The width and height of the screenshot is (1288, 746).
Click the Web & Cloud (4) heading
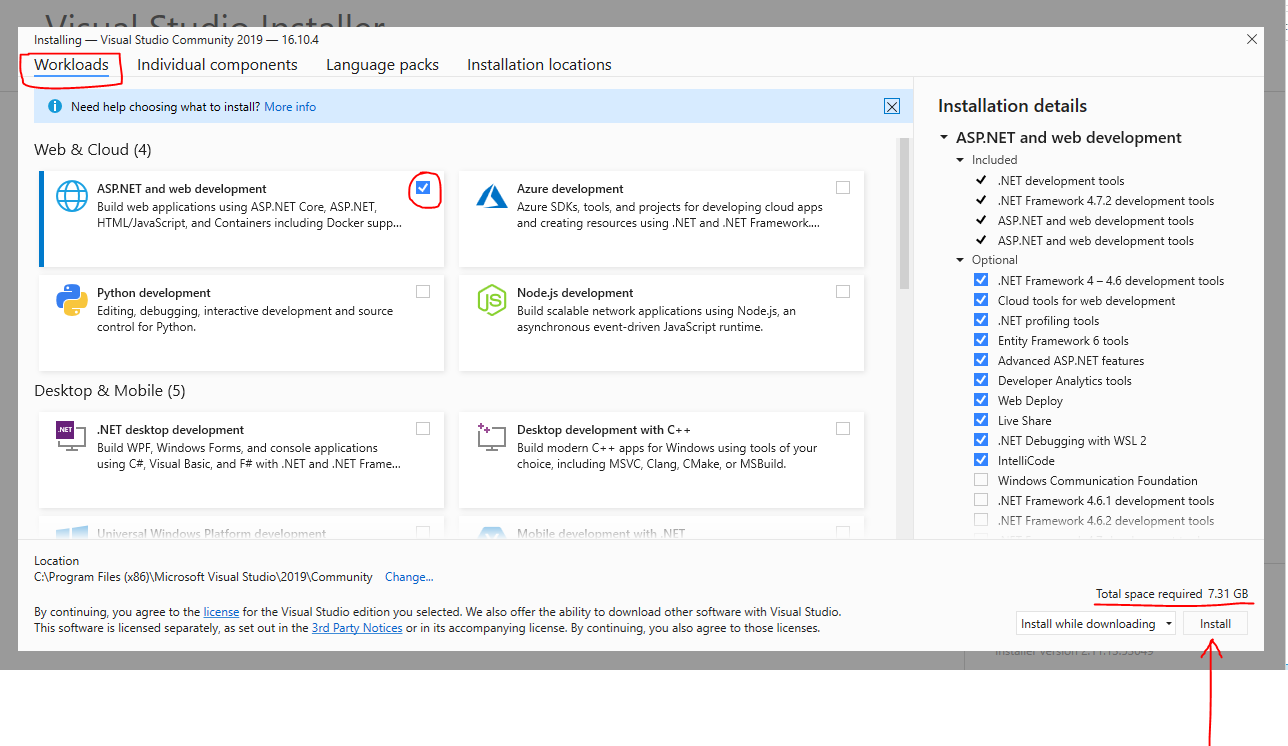93,150
